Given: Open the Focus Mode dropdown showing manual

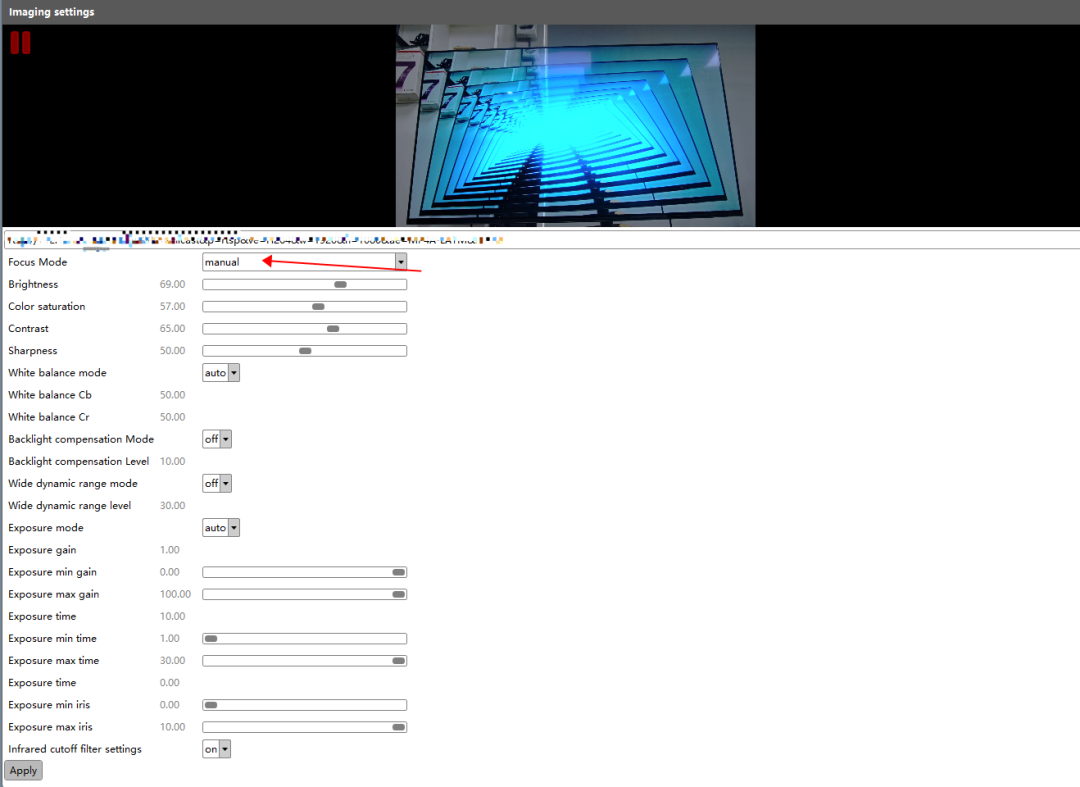Looking at the screenshot, I should [x=400, y=261].
